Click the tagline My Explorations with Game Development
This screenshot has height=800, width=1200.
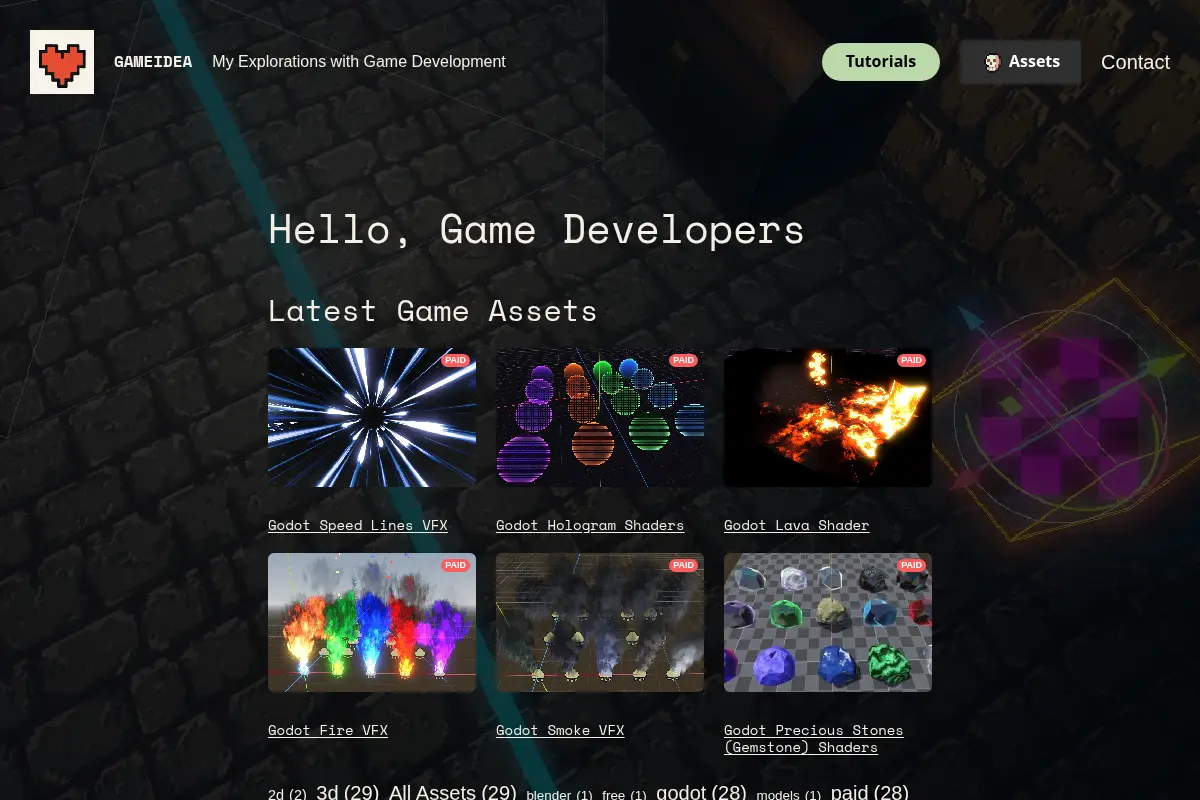click(359, 62)
